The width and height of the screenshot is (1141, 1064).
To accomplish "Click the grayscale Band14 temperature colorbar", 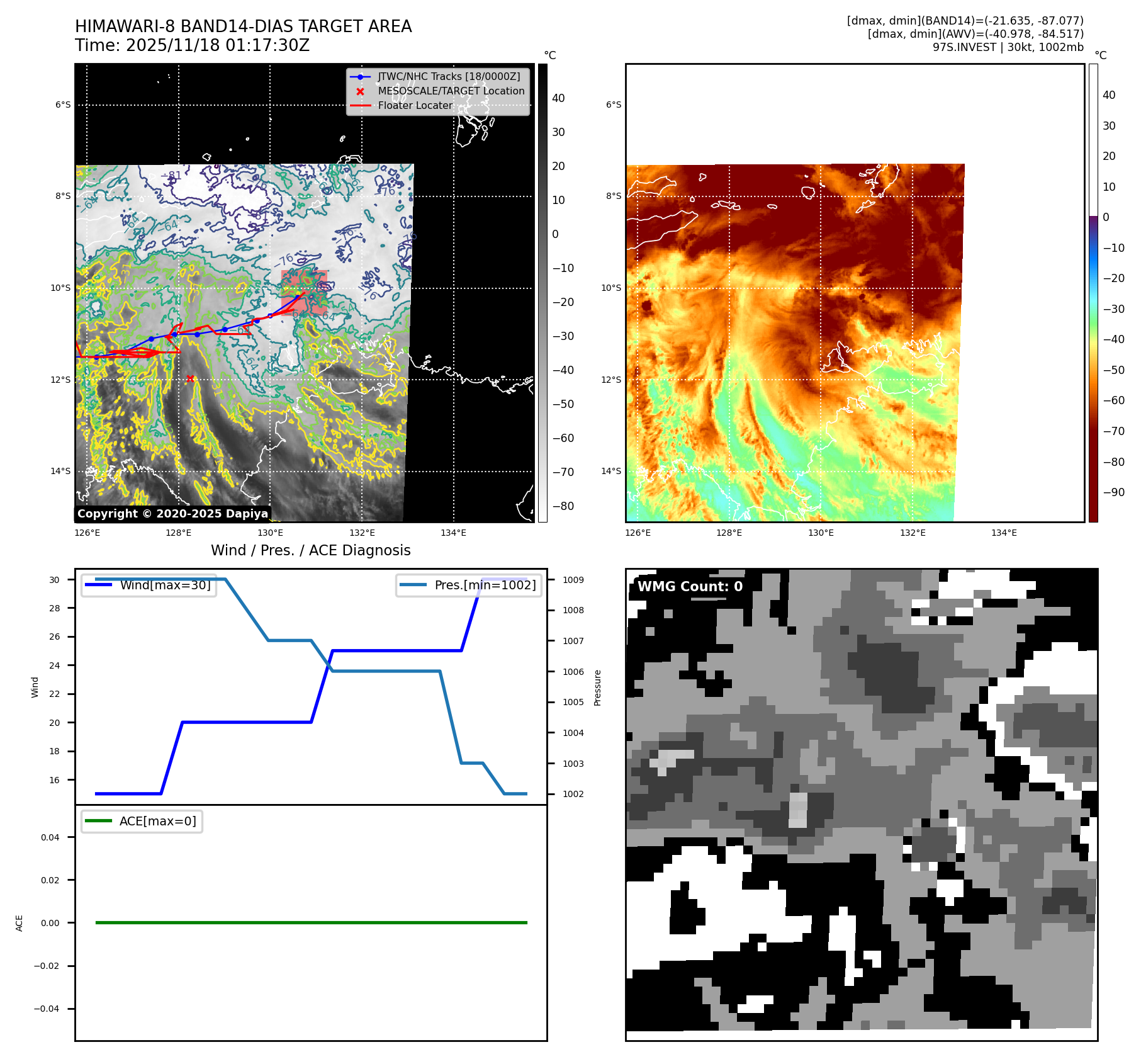I will coord(542,293).
